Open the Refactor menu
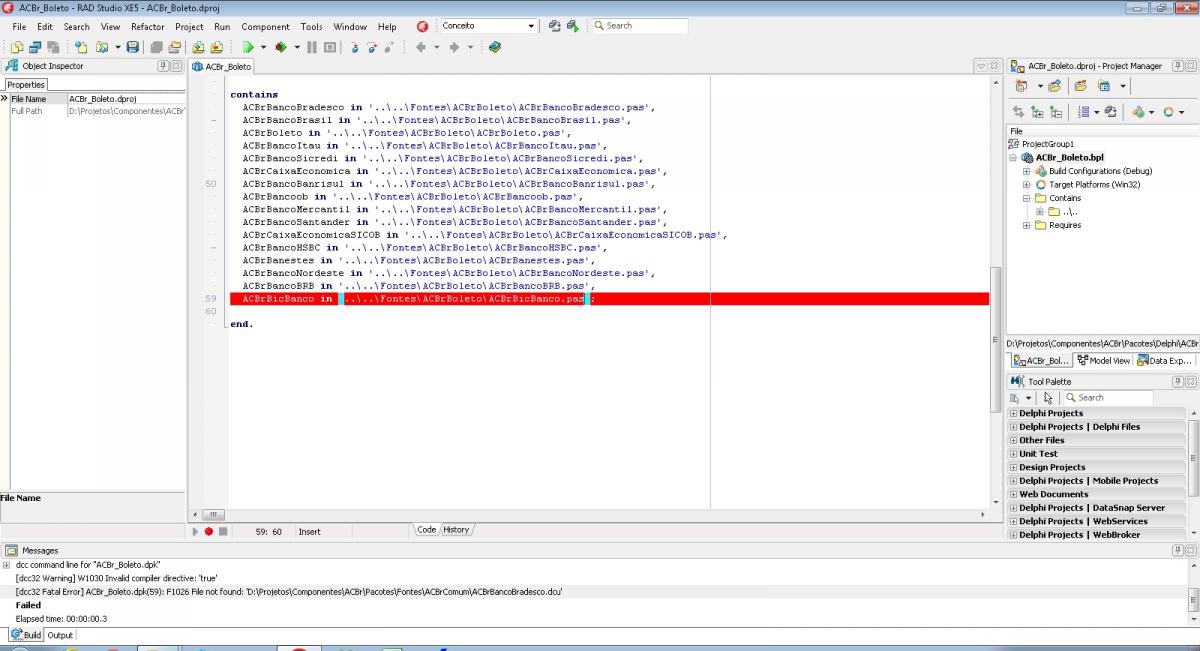This screenshot has height=651, width=1200. click(x=147, y=27)
